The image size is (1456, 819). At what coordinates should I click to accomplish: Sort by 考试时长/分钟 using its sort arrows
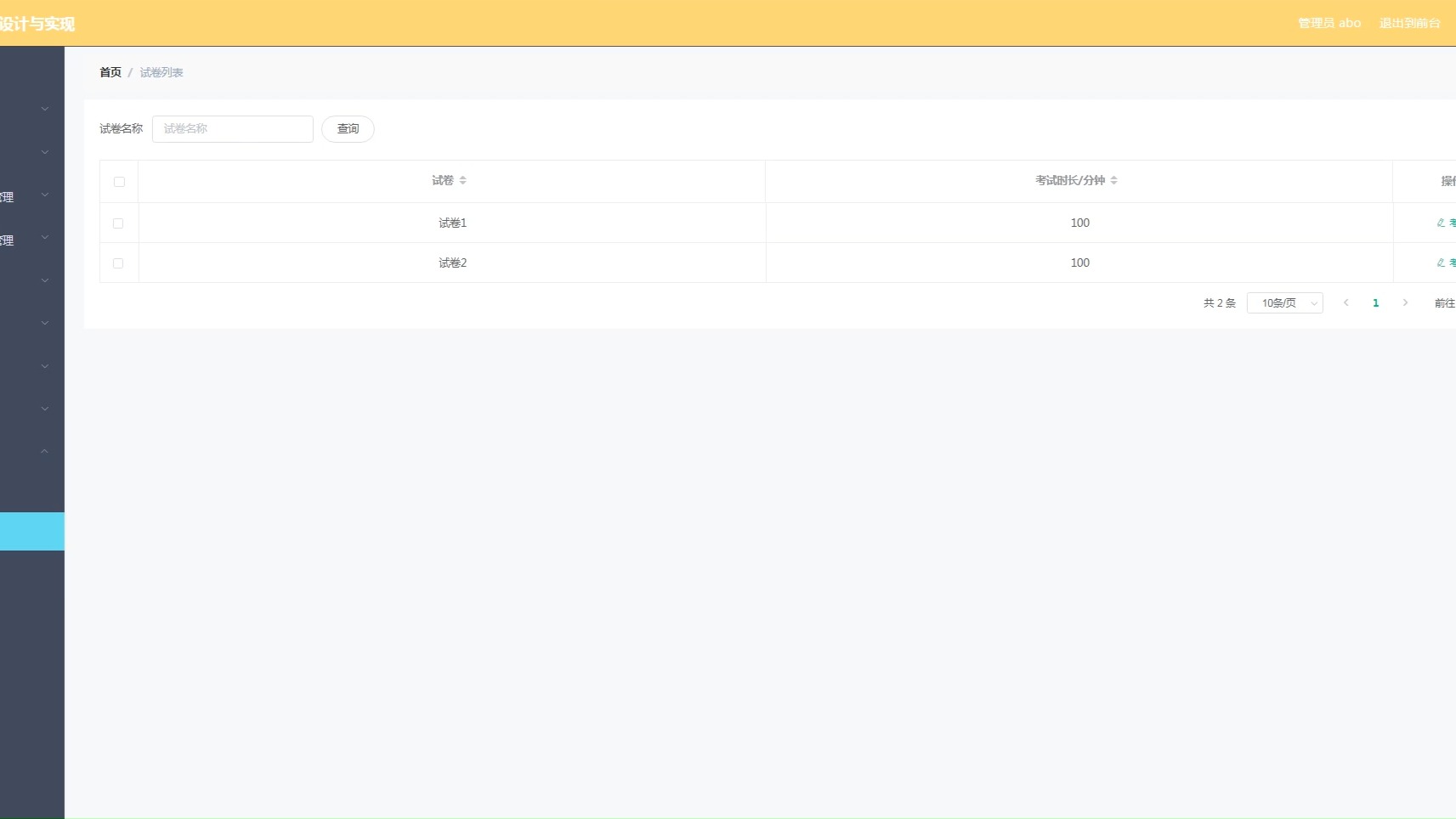point(1113,180)
